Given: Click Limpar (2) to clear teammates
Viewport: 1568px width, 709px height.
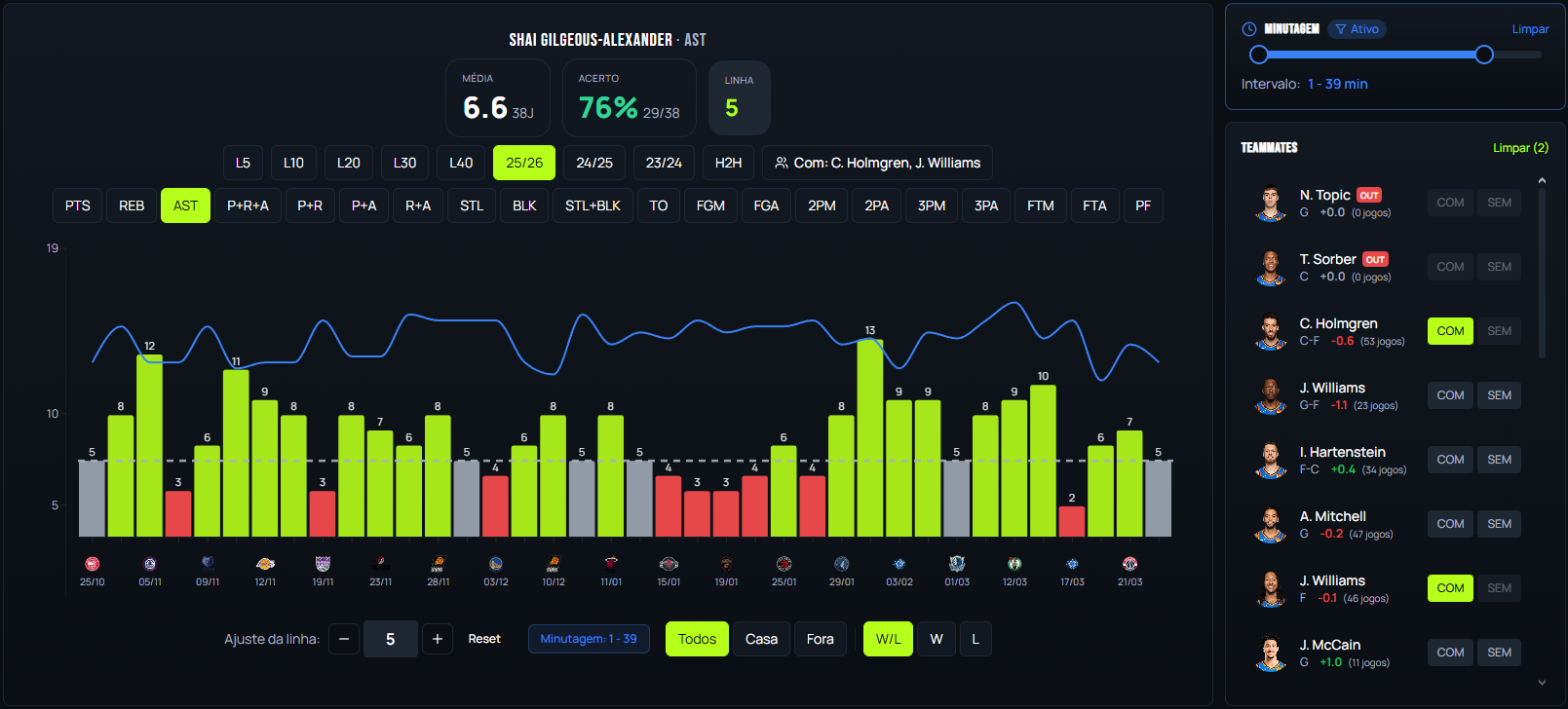Looking at the screenshot, I should click(1520, 148).
